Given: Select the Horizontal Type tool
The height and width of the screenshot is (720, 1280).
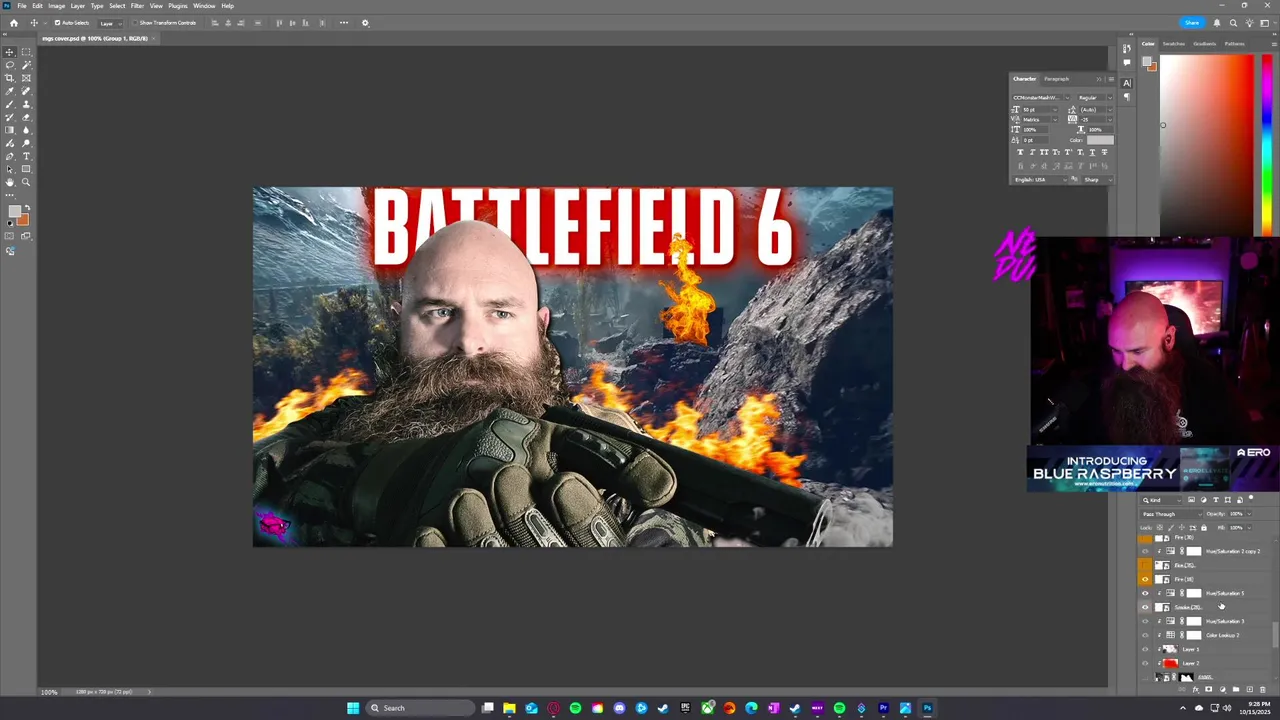Looking at the screenshot, I should click(26, 156).
